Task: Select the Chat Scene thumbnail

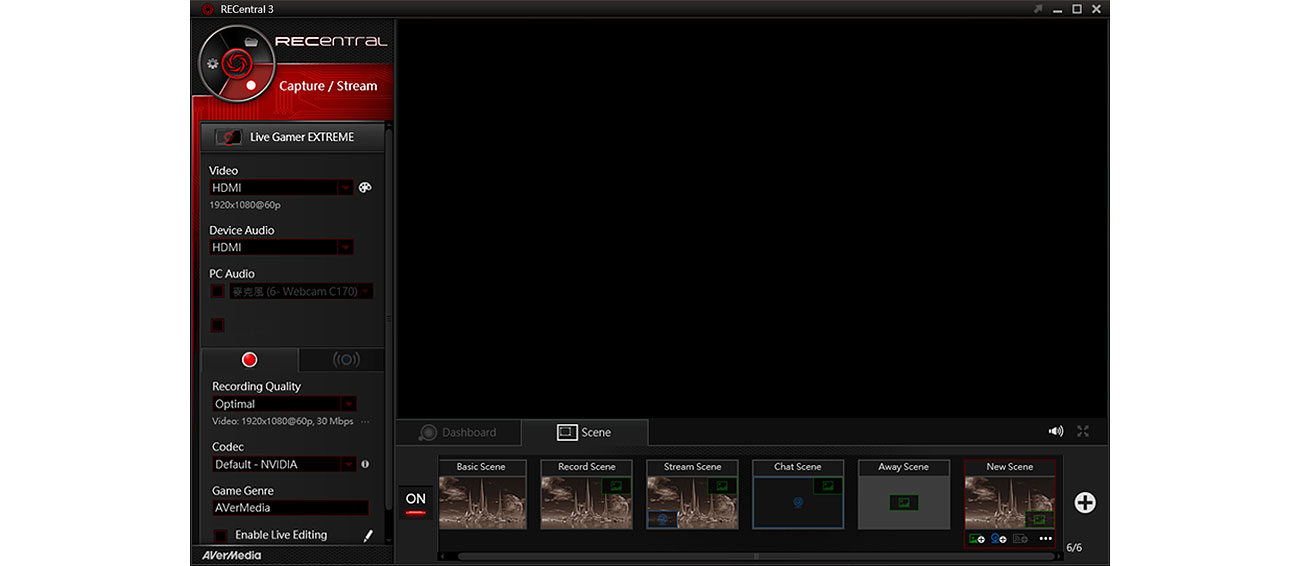Action: pyautogui.click(x=798, y=494)
